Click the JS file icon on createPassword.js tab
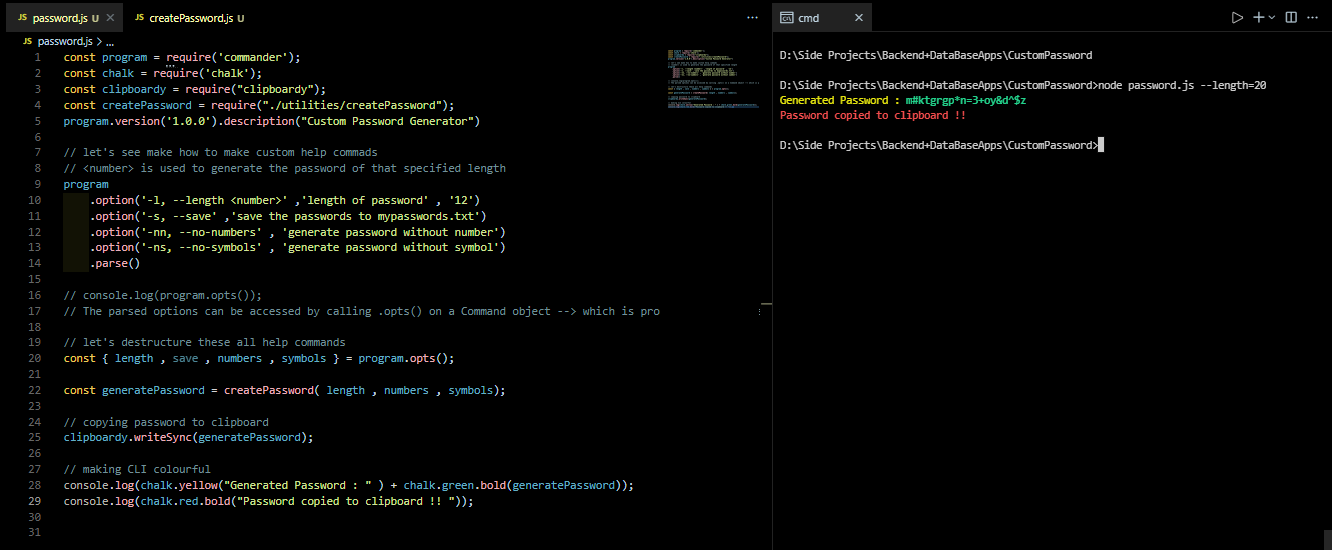This screenshot has height=550, width=1332. tap(139, 18)
